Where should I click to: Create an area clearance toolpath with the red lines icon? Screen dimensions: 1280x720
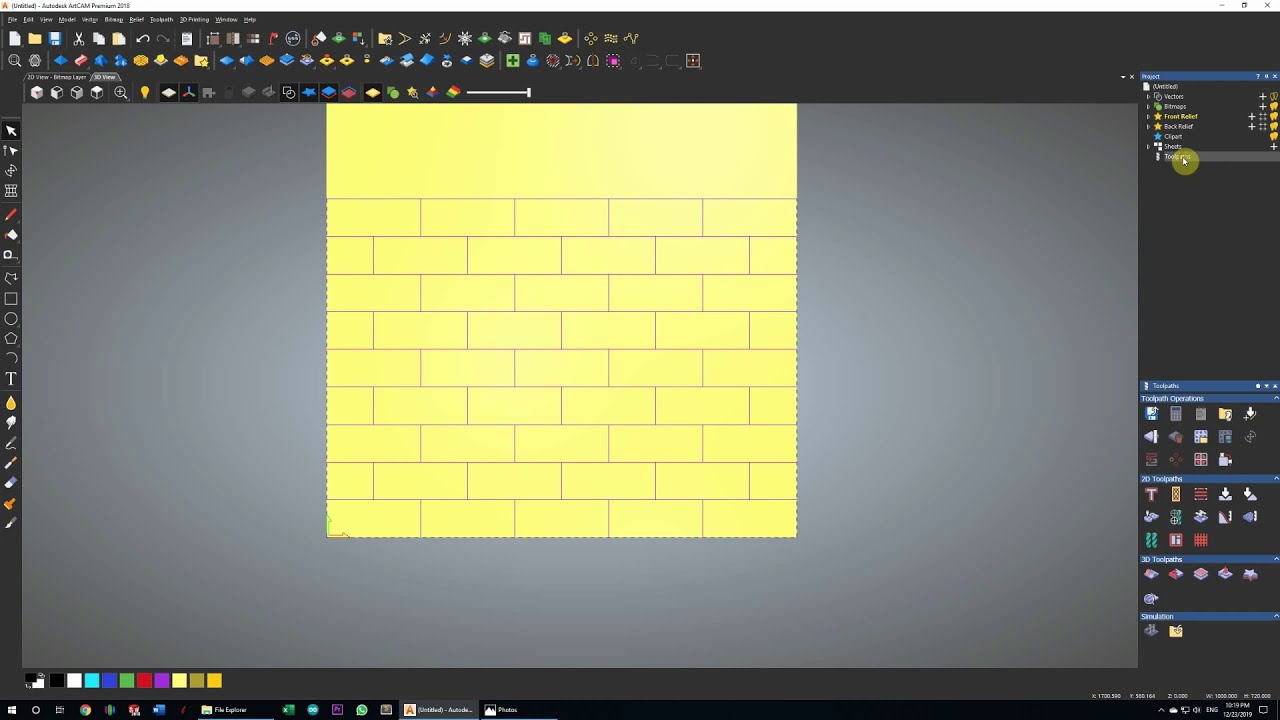(x=1201, y=494)
